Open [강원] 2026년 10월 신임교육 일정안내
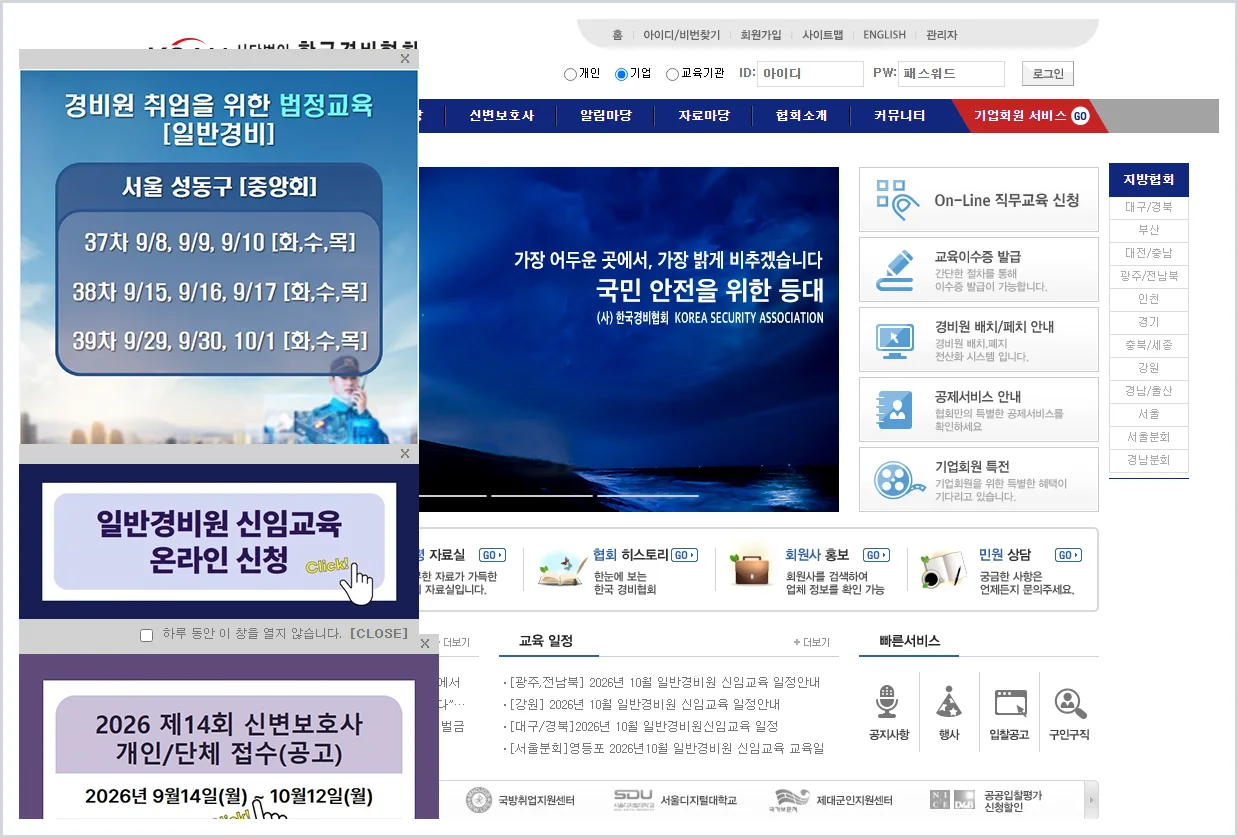The width and height of the screenshot is (1238, 838). point(644,705)
